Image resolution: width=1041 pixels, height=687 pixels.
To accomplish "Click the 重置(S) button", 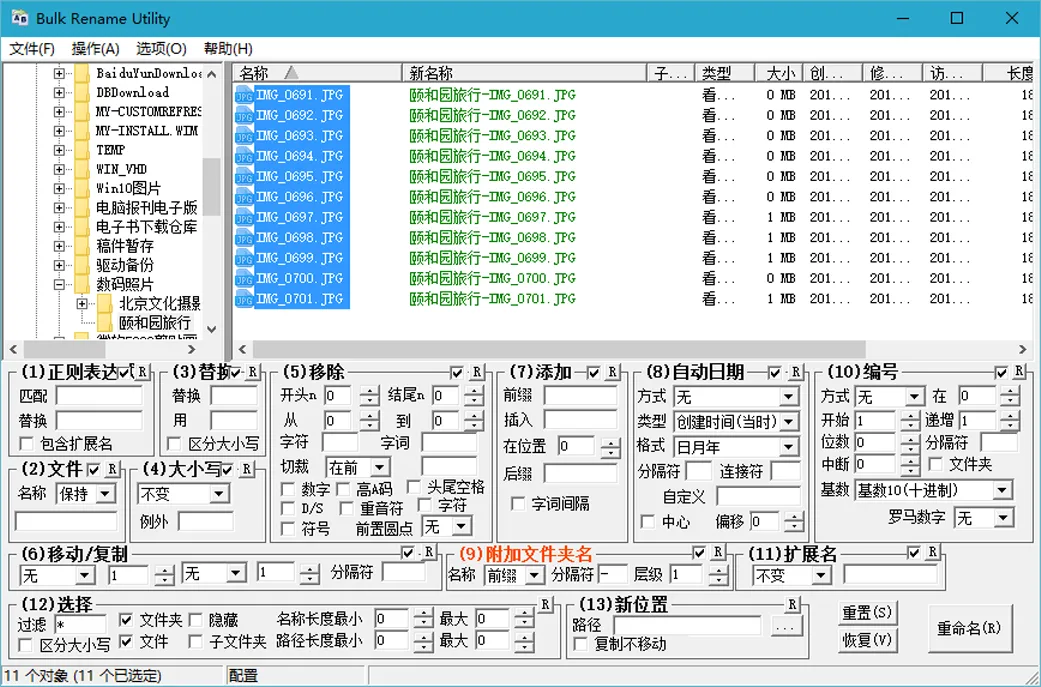I will 866,613.
